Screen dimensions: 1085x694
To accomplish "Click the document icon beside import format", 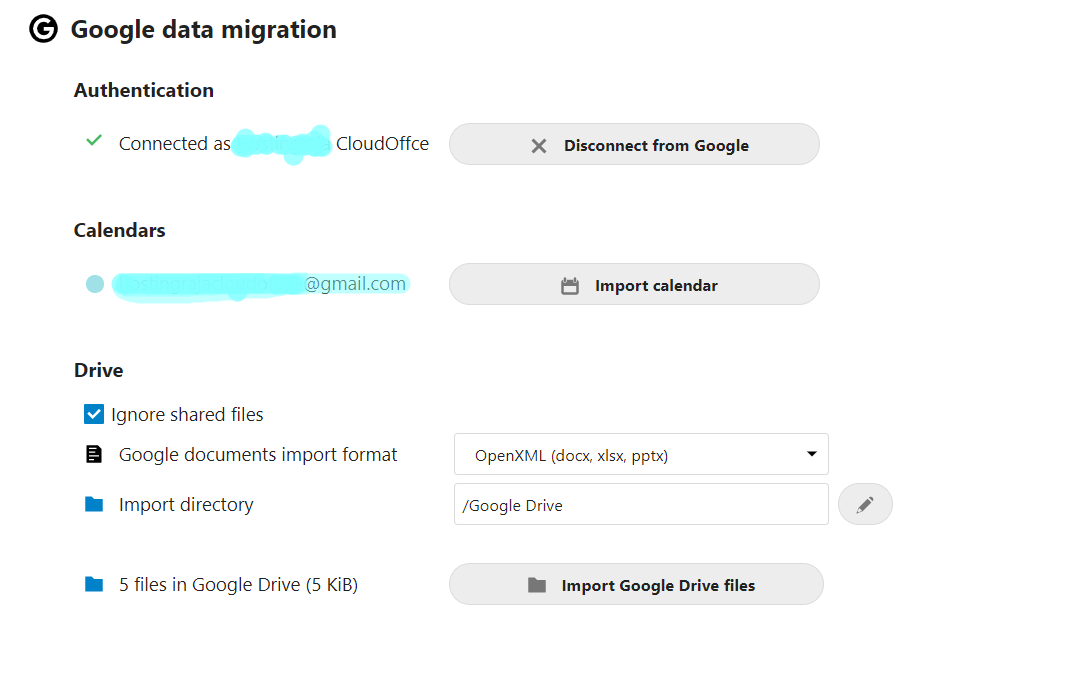I will pos(93,454).
